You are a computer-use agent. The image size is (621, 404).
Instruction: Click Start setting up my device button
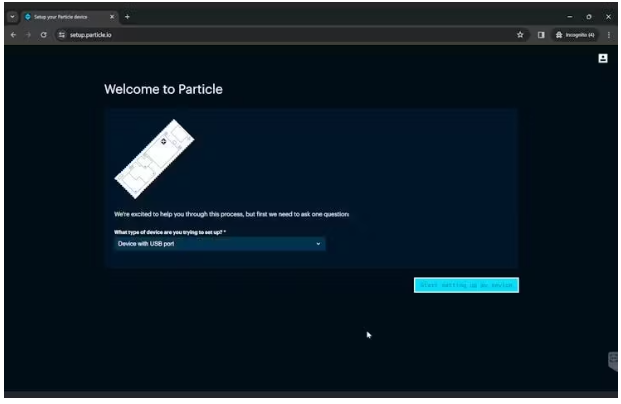pos(466,285)
